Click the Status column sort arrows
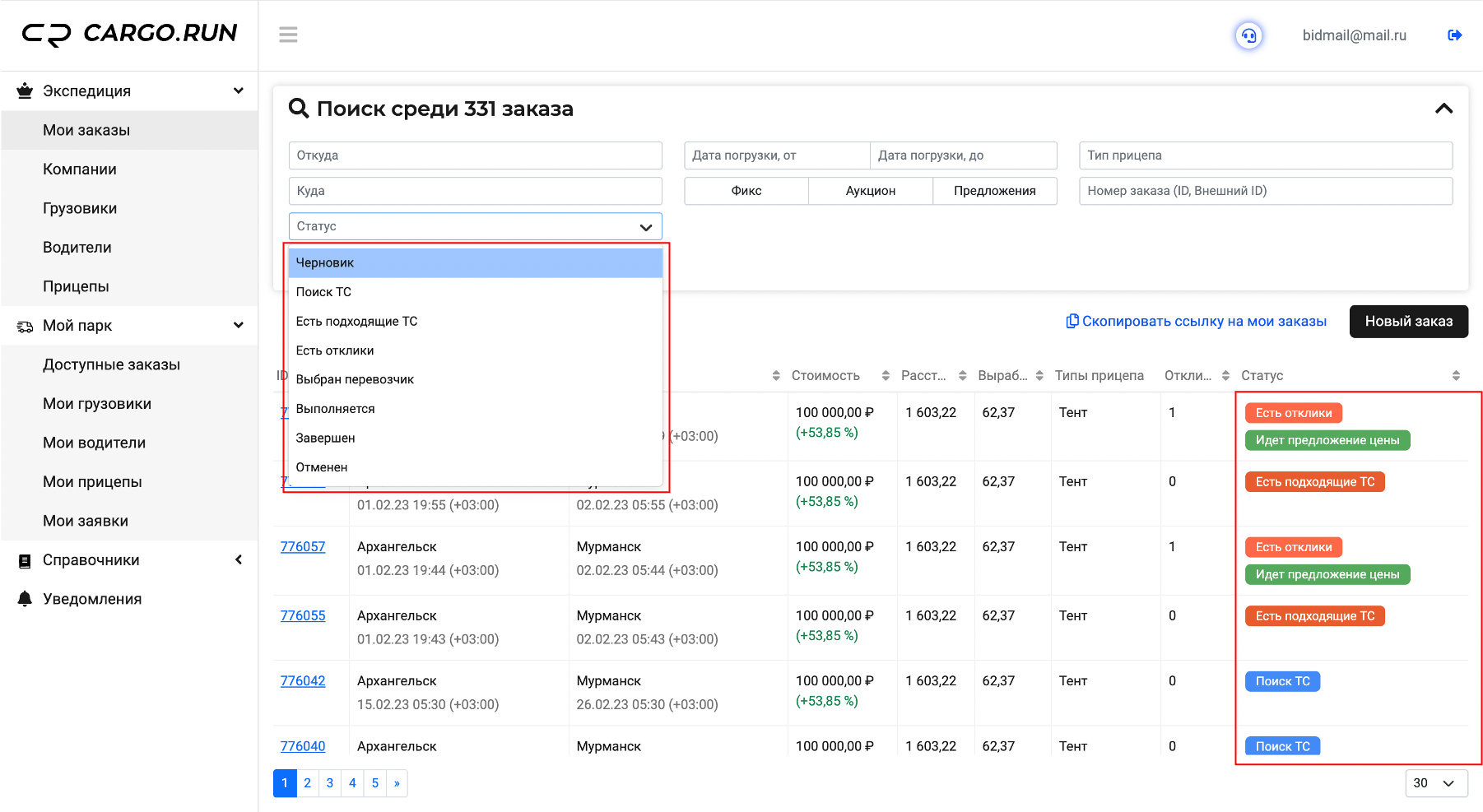The height and width of the screenshot is (812, 1483). coord(1456,376)
